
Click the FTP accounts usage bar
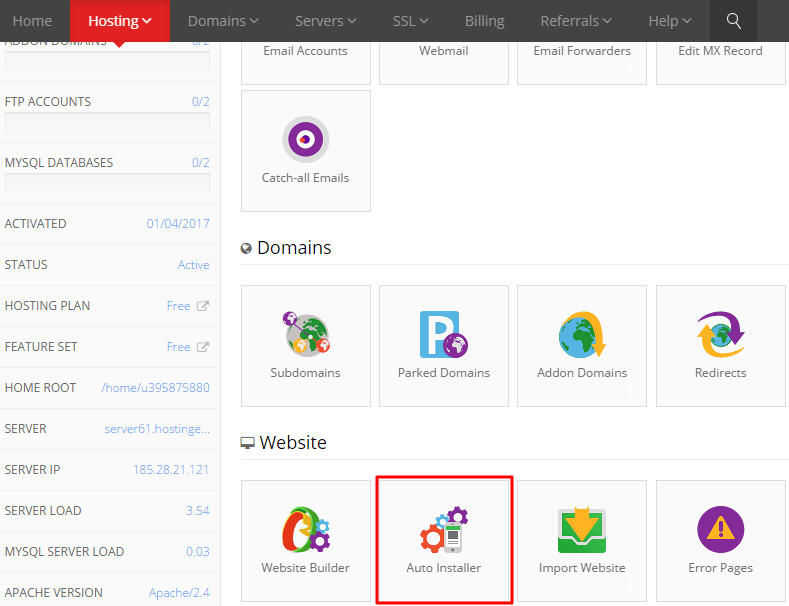[107, 123]
